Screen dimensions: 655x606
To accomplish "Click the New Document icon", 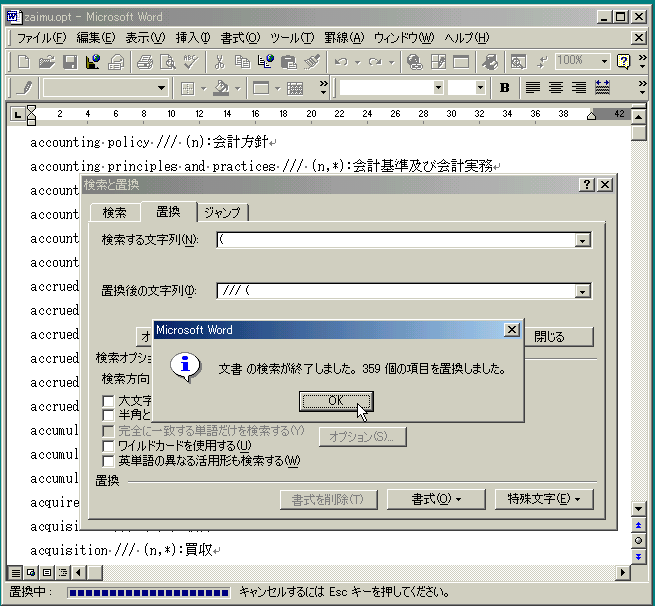I will coord(24,62).
